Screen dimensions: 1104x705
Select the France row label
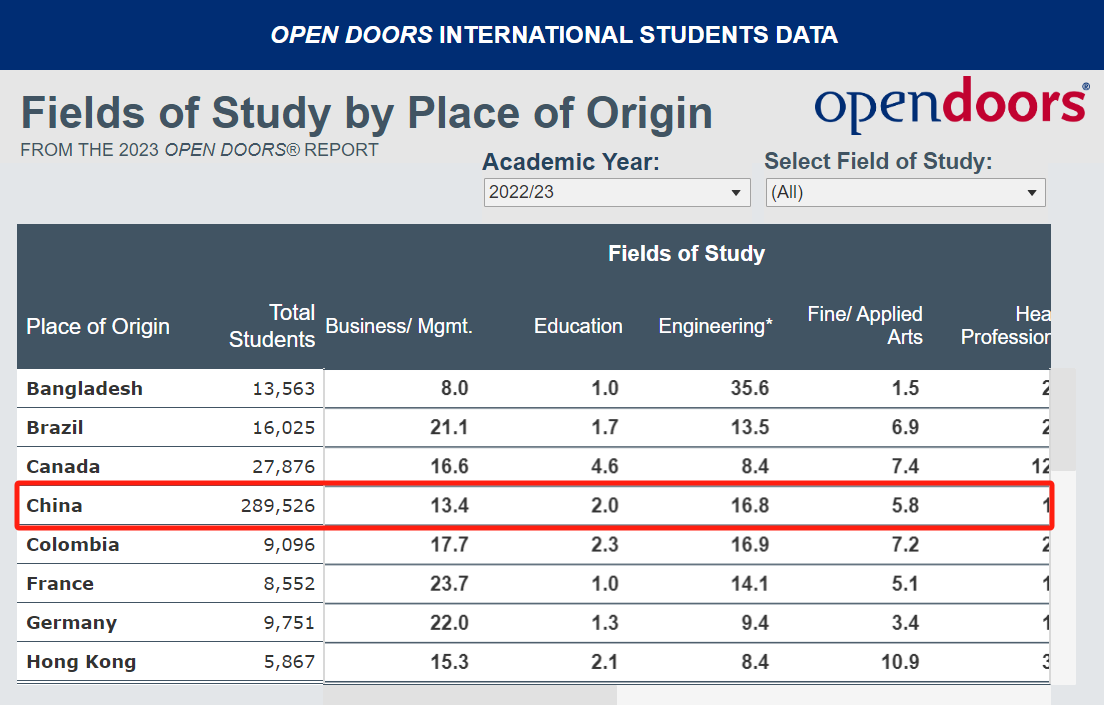point(60,584)
